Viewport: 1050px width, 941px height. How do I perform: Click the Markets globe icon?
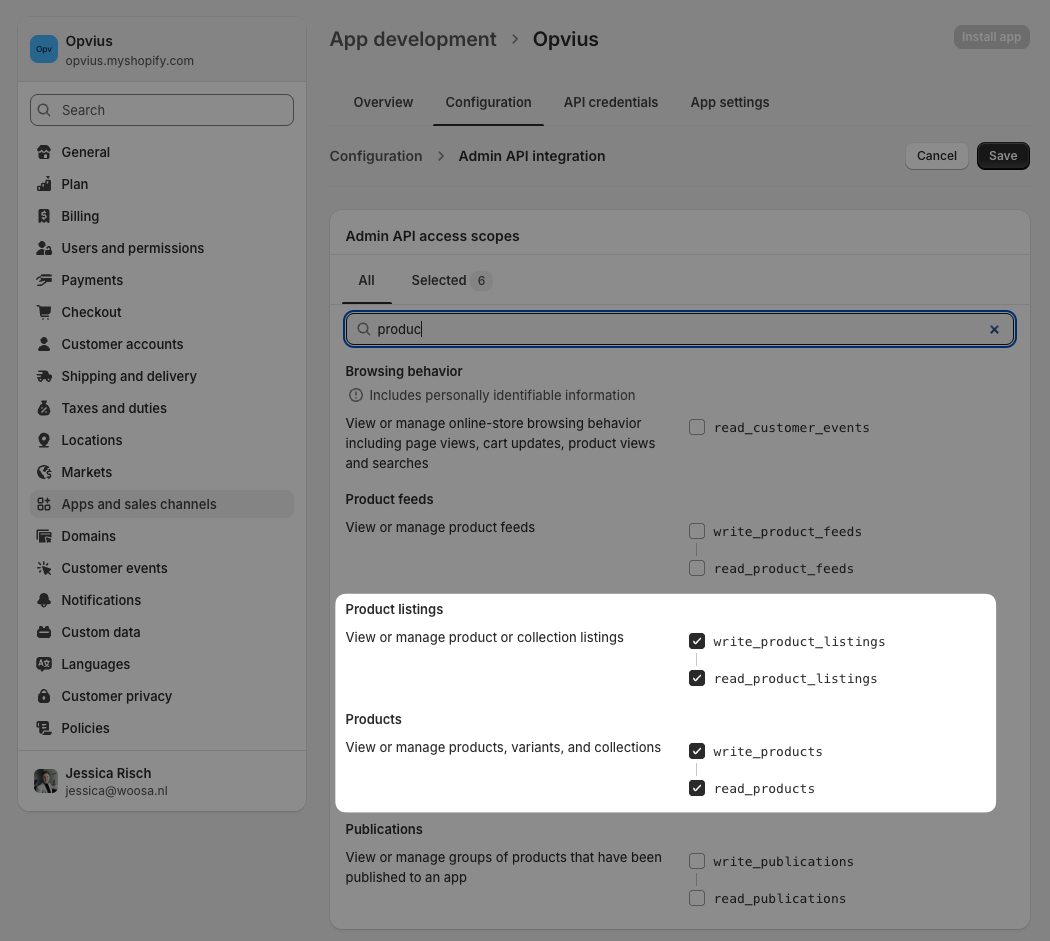[x=44, y=472]
